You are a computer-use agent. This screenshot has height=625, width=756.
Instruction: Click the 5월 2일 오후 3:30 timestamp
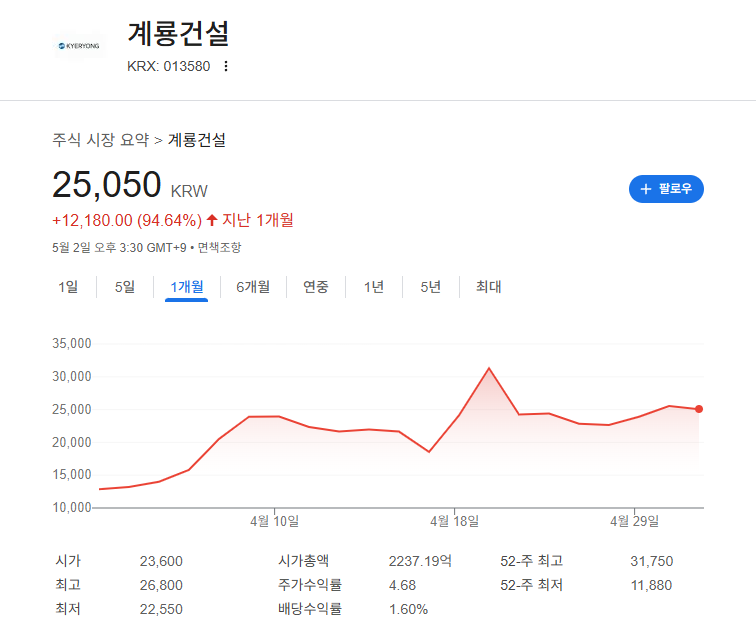[119, 248]
